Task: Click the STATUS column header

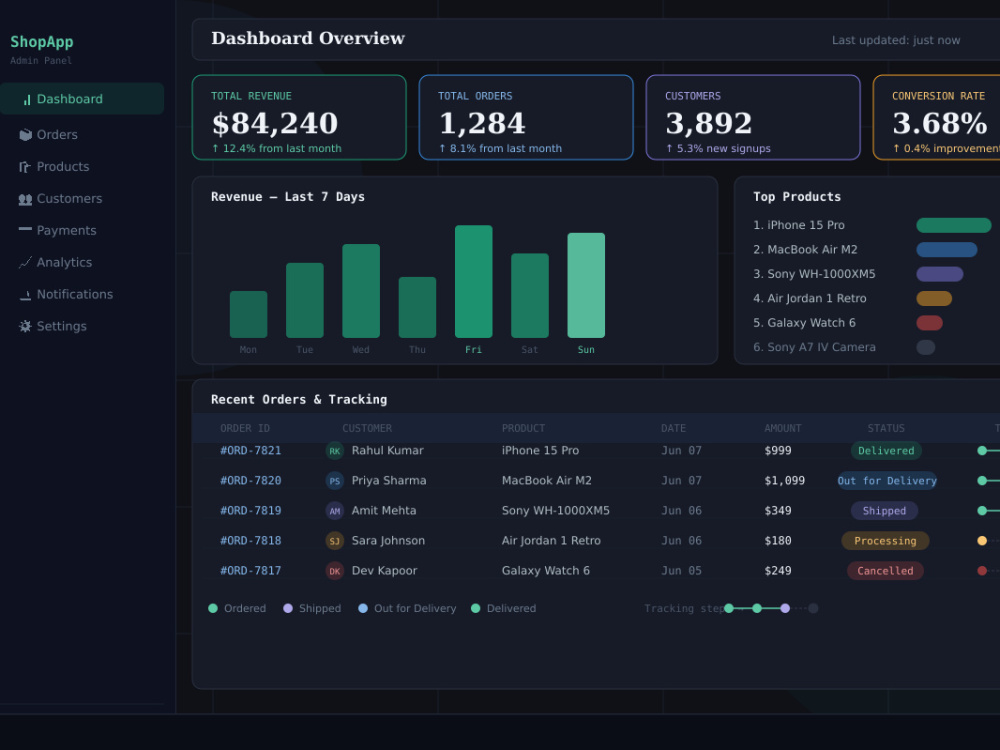Action: point(886,429)
